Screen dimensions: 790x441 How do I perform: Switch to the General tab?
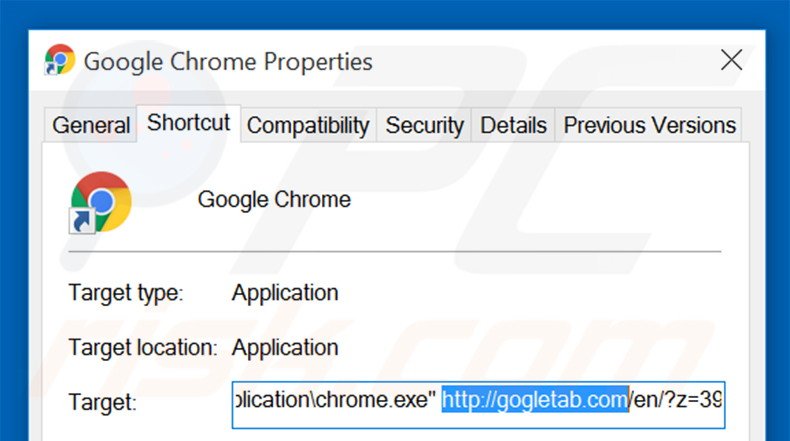tap(91, 126)
